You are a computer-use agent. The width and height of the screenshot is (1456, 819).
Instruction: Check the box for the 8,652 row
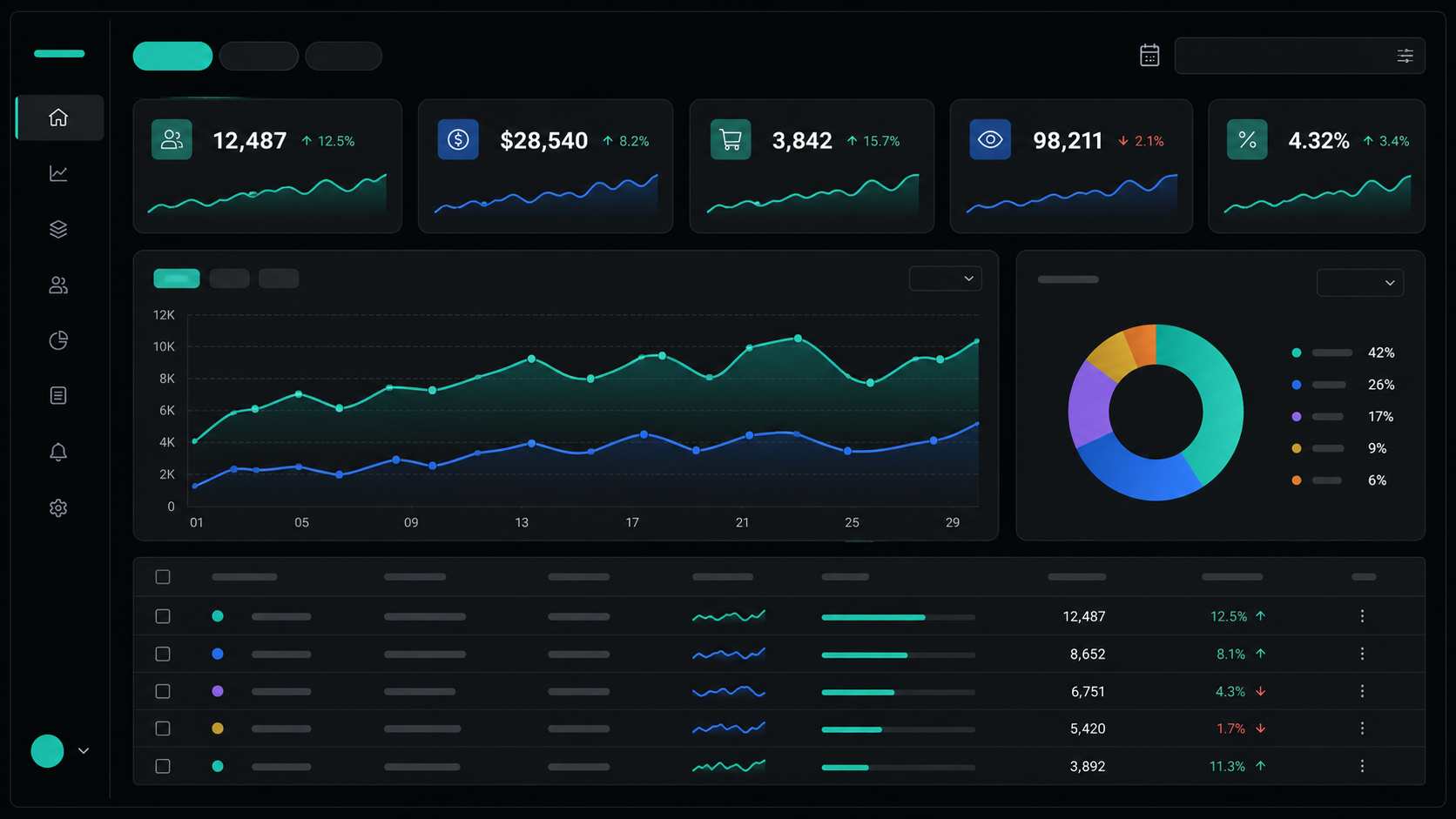163,654
